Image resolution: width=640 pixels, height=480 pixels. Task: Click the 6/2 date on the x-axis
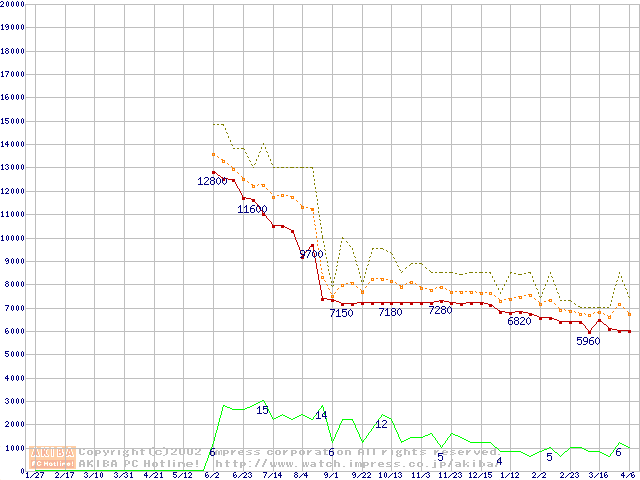[x=211, y=475]
